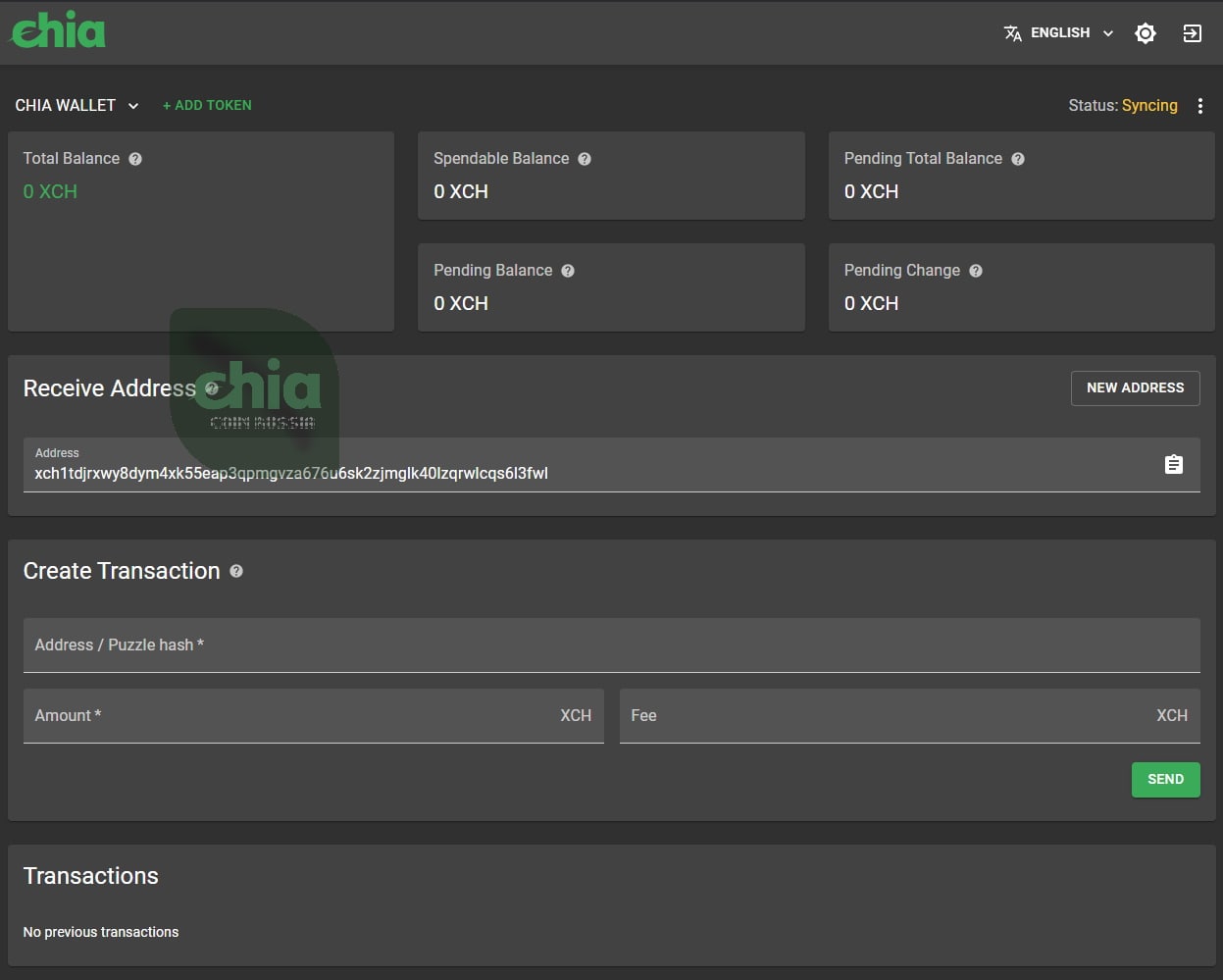Click the Syncing status text
The height and width of the screenshot is (980, 1223).
click(x=1149, y=105)
